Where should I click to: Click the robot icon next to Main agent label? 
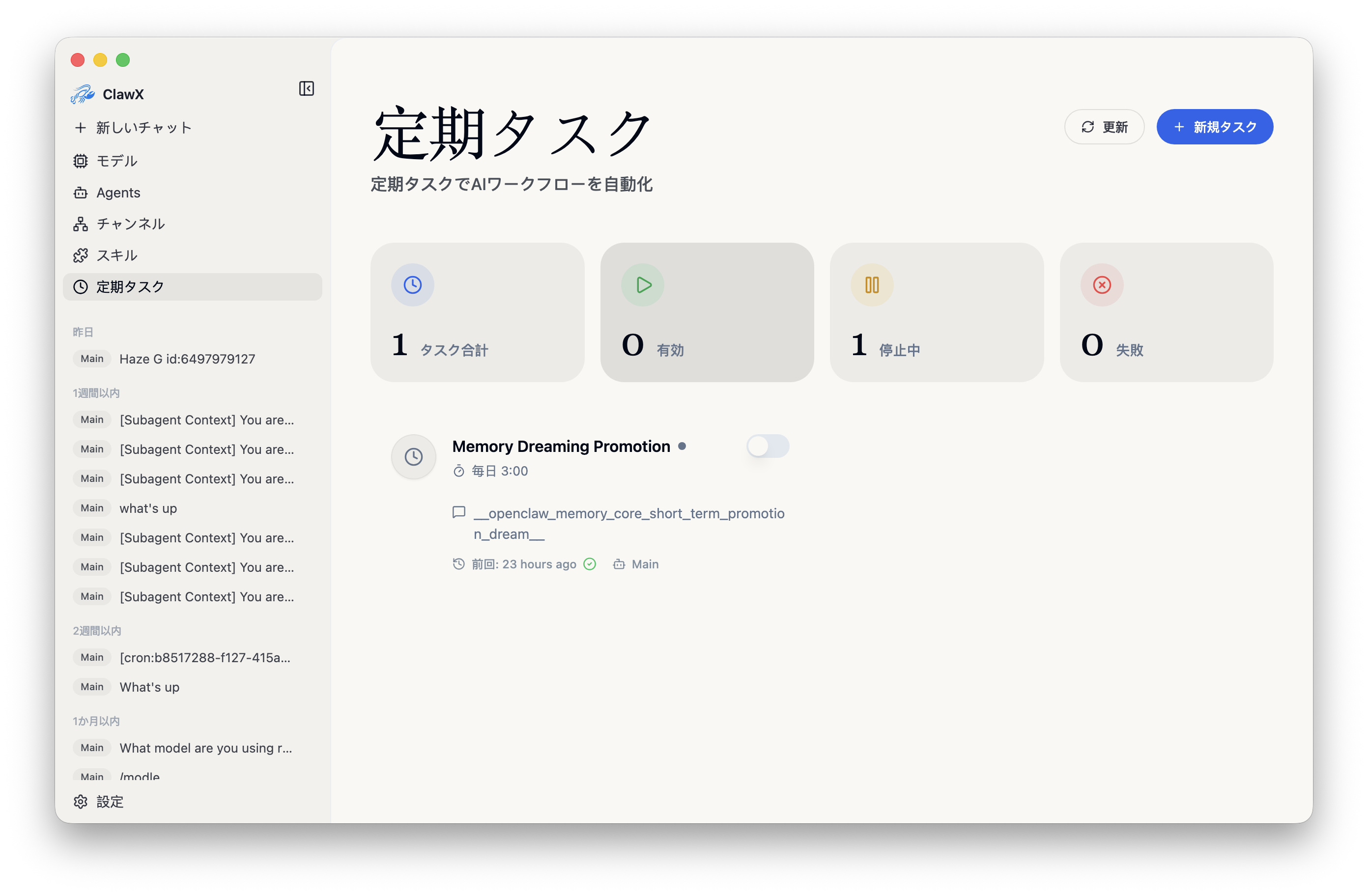(x=619, y=564)
